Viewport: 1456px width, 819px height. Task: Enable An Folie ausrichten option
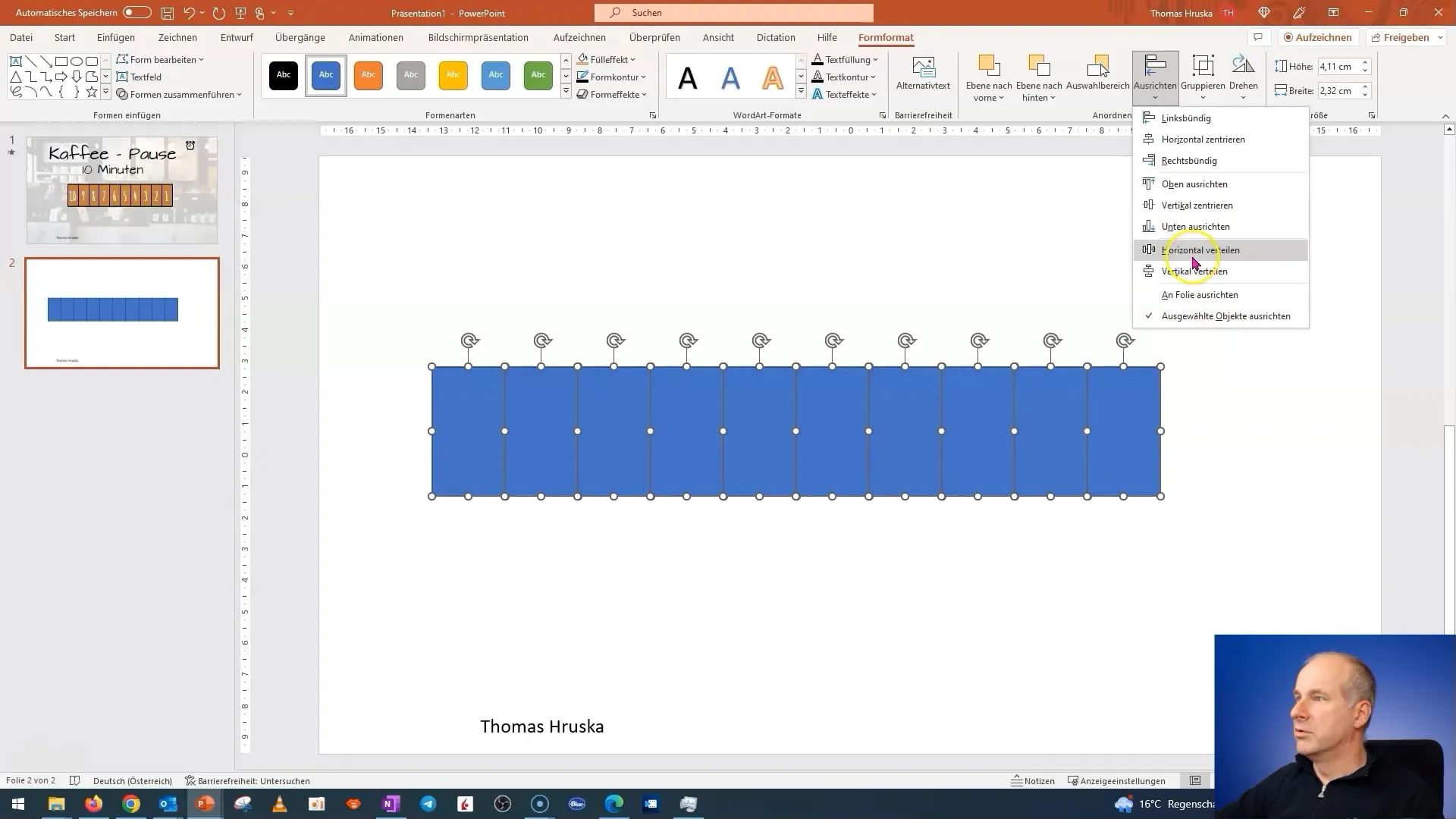click(x=1221, y=294)
